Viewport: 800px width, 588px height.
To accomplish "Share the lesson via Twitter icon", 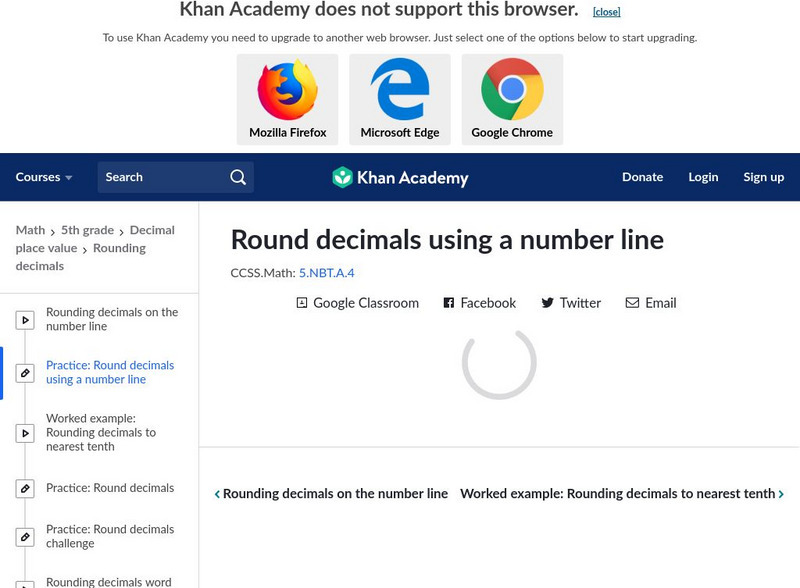I will click(x=545, y=303).
